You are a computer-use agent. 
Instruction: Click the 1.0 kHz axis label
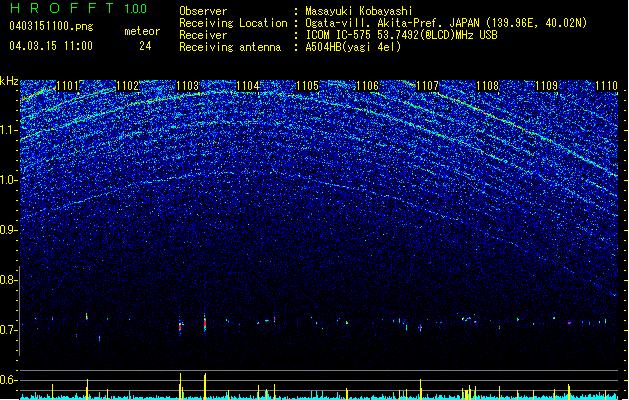pos(8,180)
